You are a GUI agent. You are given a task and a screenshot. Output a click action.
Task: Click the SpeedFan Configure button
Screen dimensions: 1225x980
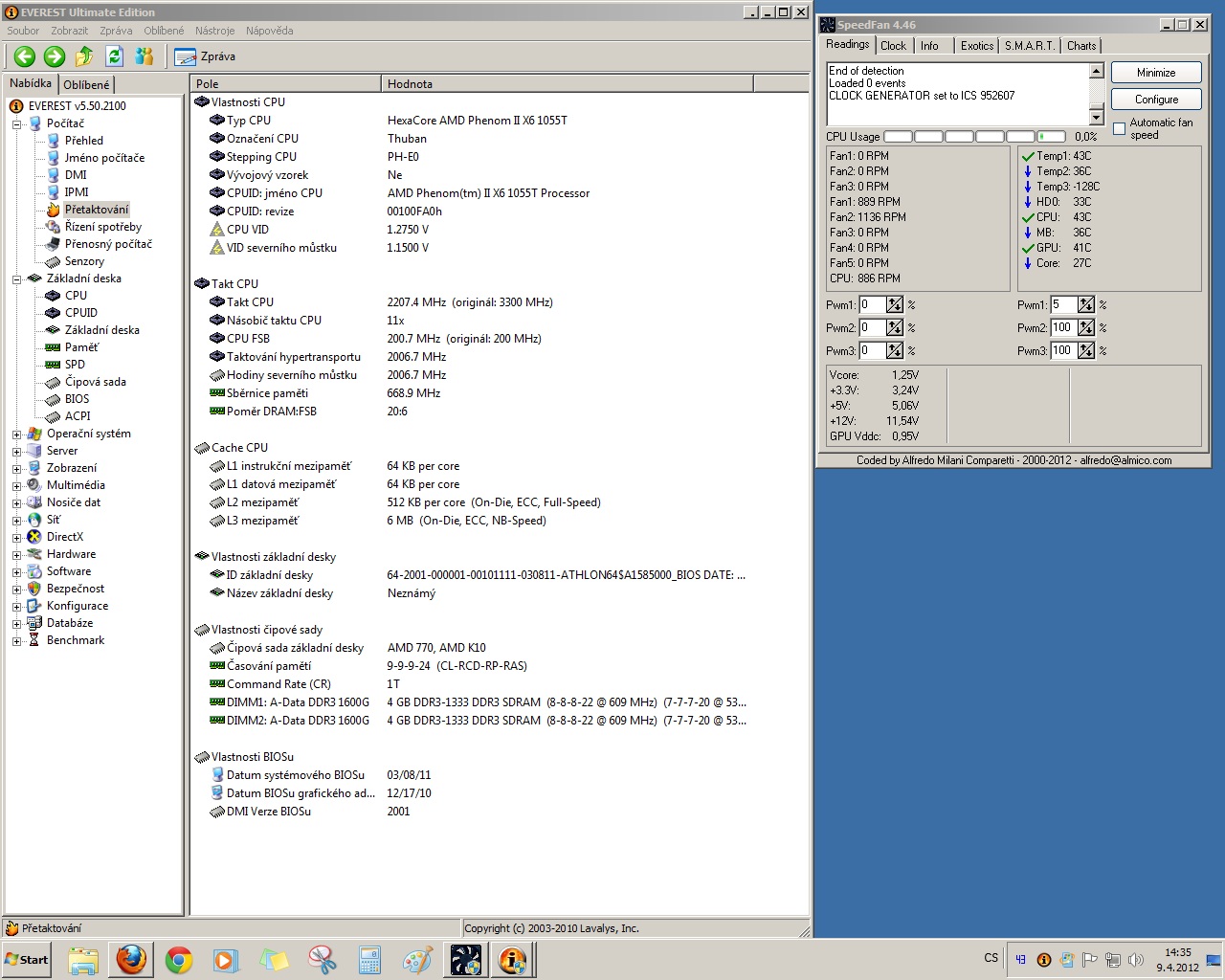1156,100
